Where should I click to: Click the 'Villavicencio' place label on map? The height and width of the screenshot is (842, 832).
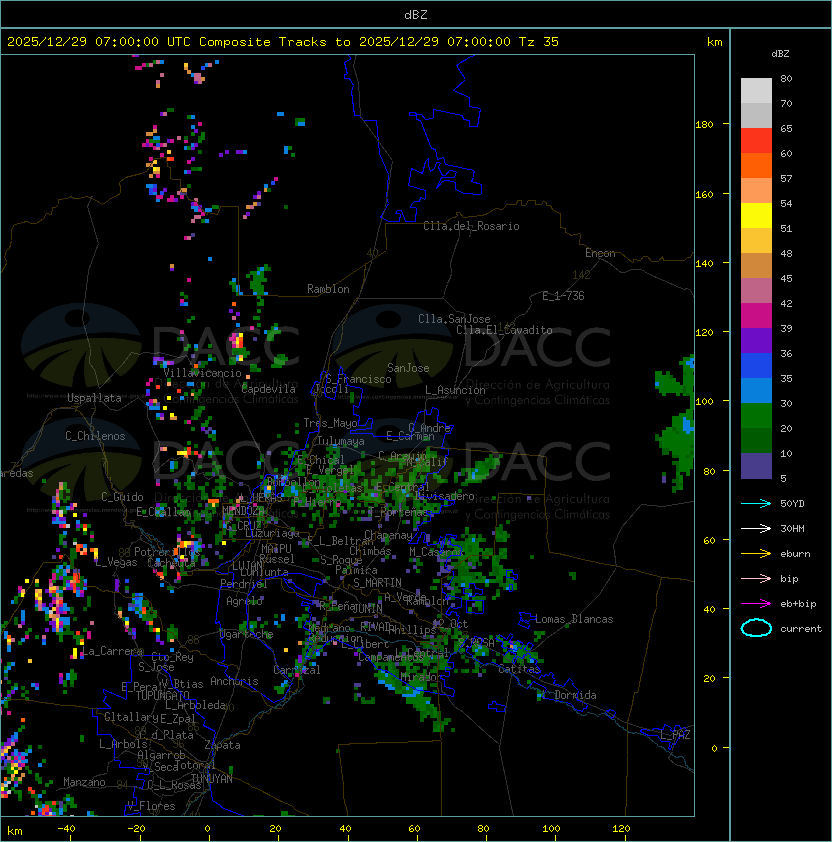pos(202,373)
